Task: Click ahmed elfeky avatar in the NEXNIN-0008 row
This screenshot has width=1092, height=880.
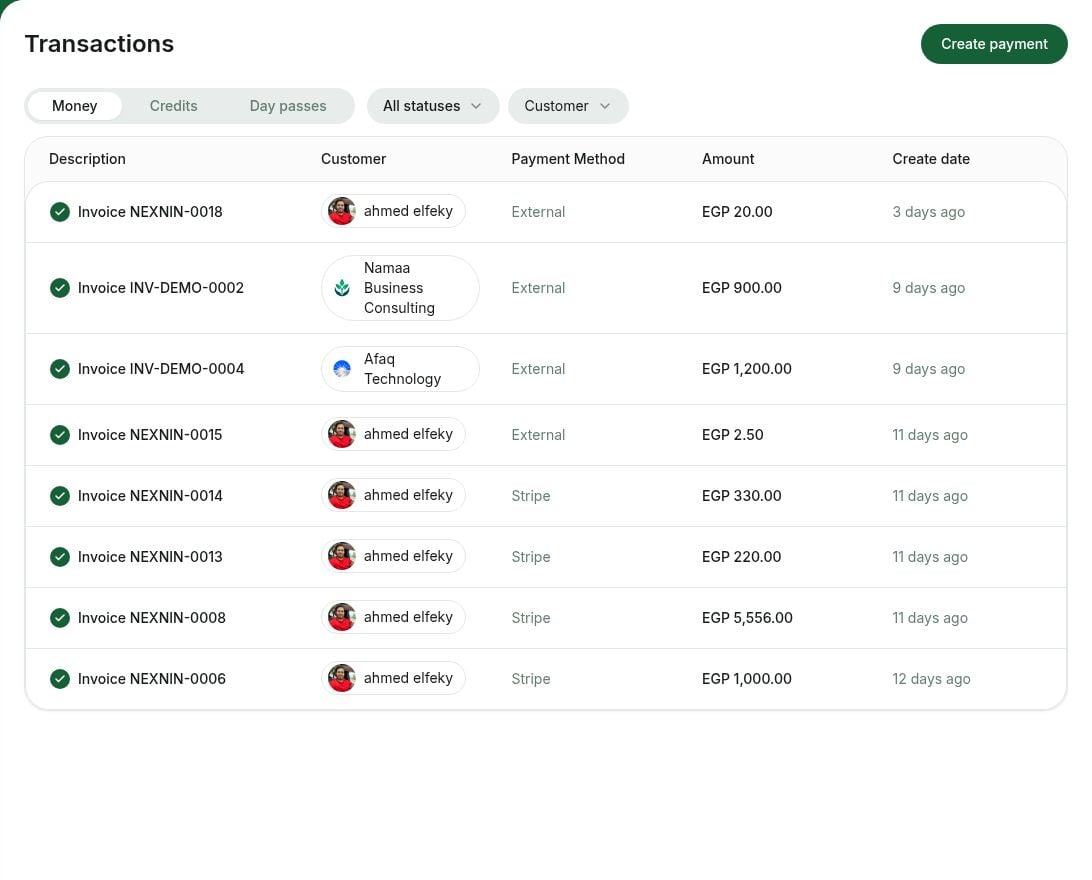Action: coord(342,618)
